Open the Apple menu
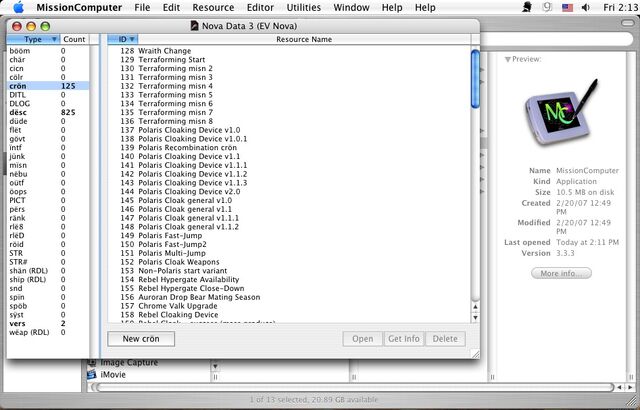The width and height of the screenshot is (640, 410). pos(18,7)
